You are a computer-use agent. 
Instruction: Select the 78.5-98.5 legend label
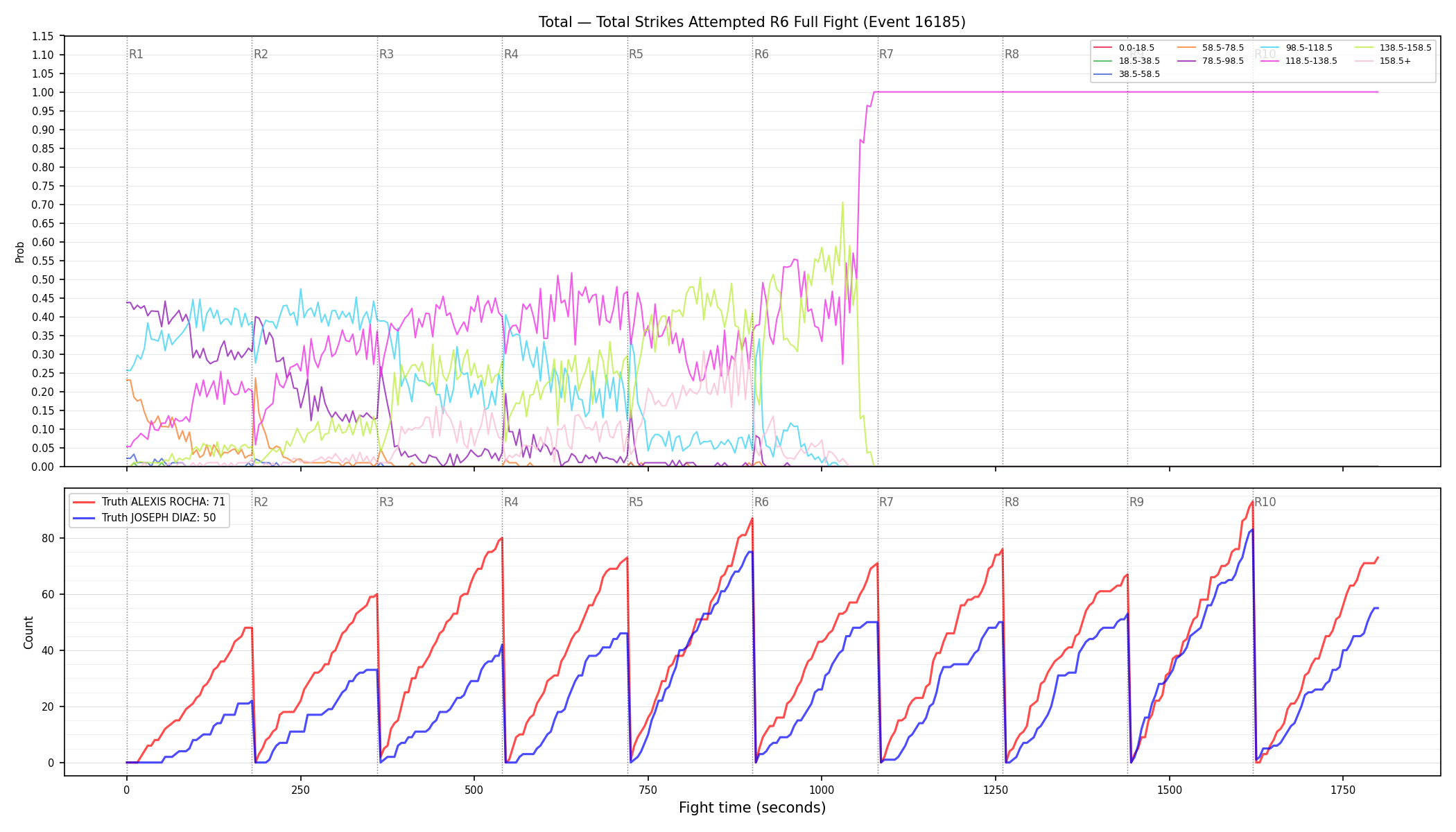click(1223, 61)
